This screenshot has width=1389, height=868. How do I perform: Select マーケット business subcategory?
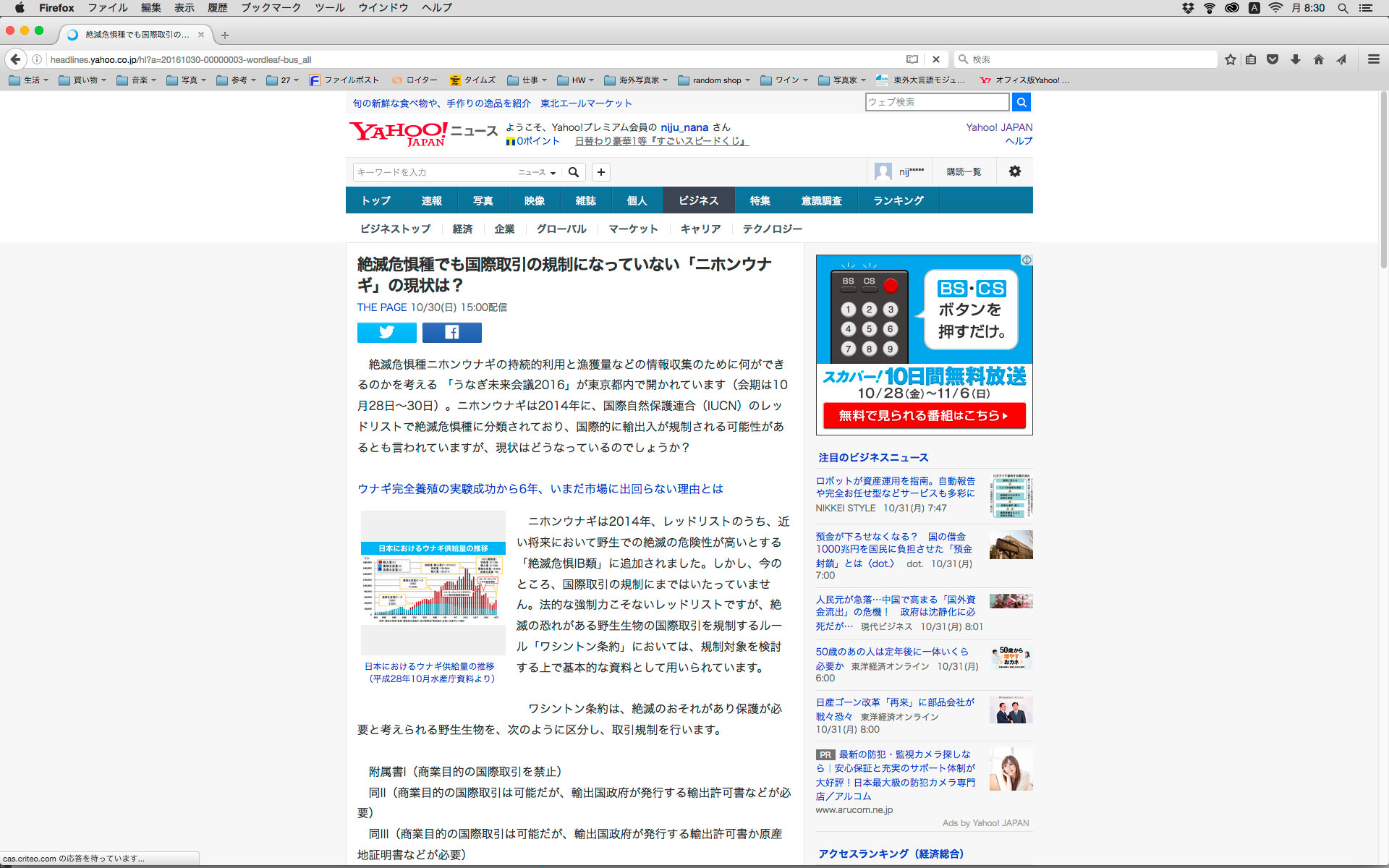(x=633, y=229)
